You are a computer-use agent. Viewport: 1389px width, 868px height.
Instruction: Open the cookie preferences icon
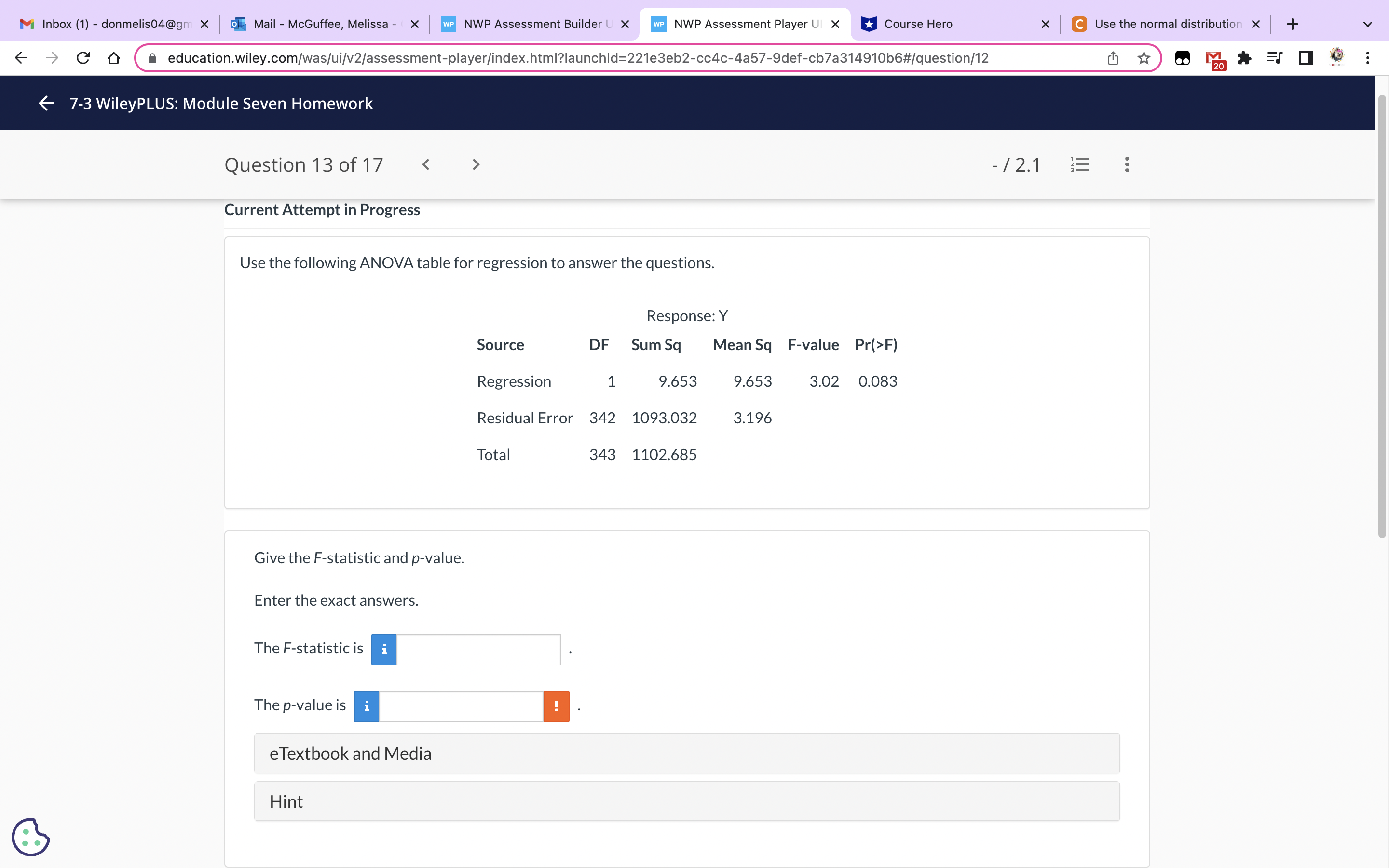[x=30, y=837]
